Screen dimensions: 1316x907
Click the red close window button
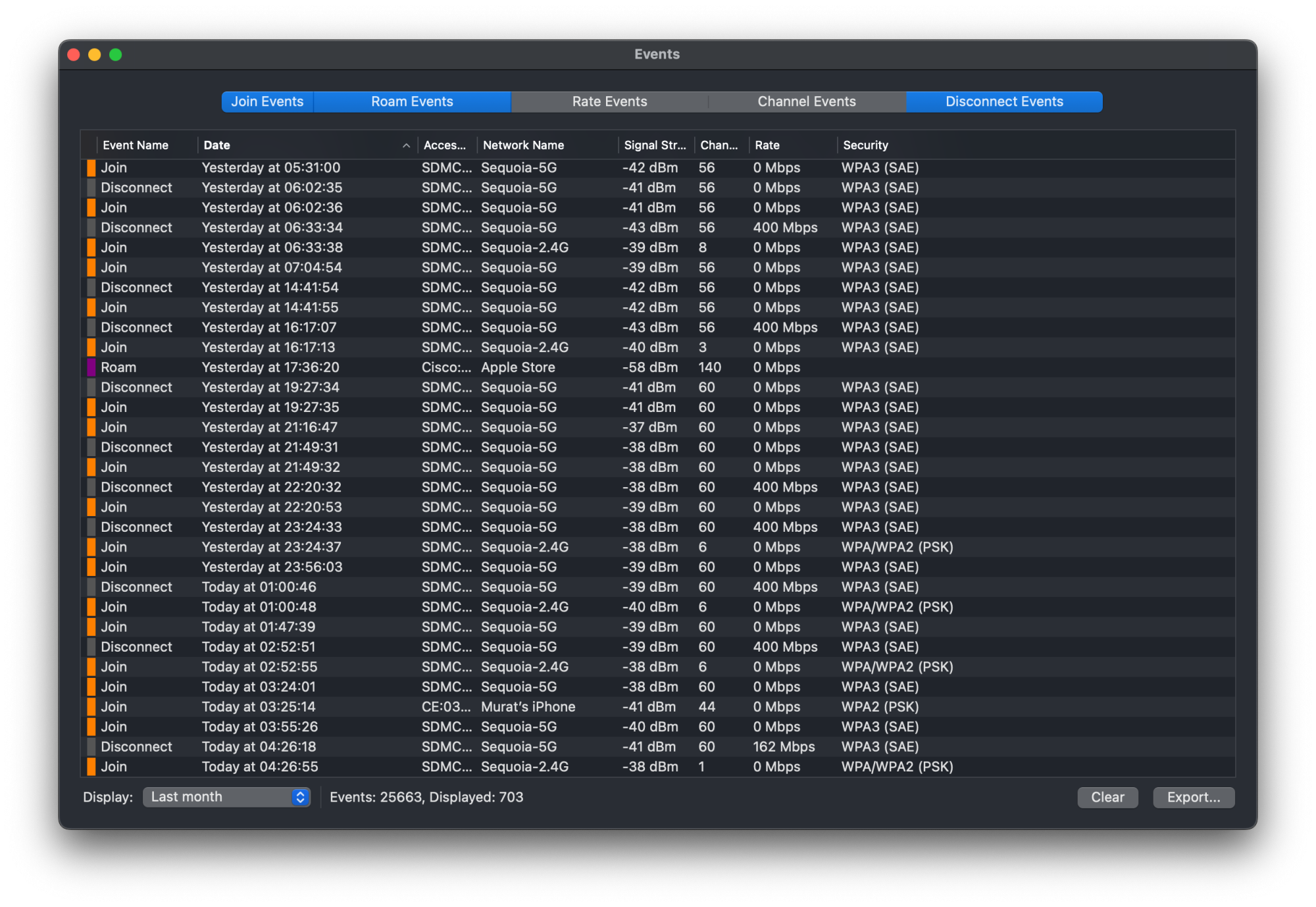pos(74,55)
